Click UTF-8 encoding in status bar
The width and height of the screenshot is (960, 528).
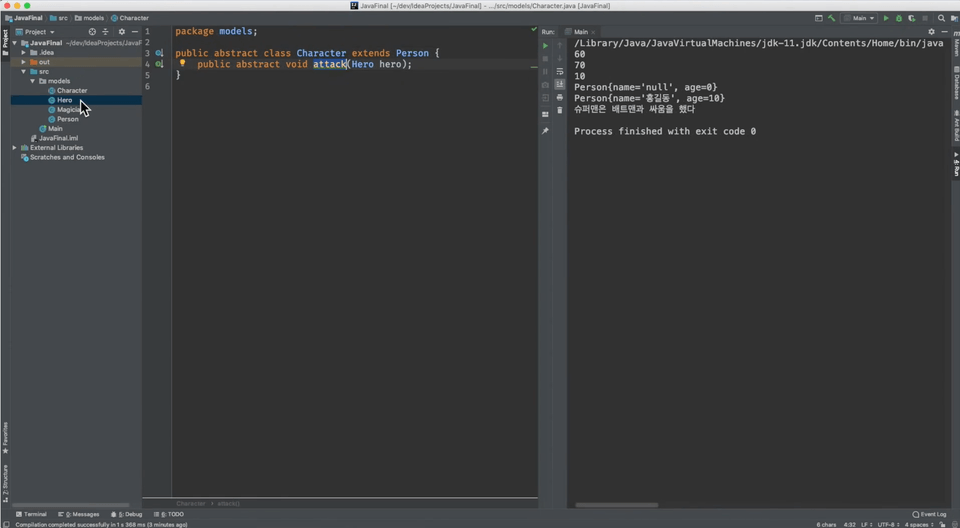click(x=889, y=524)
